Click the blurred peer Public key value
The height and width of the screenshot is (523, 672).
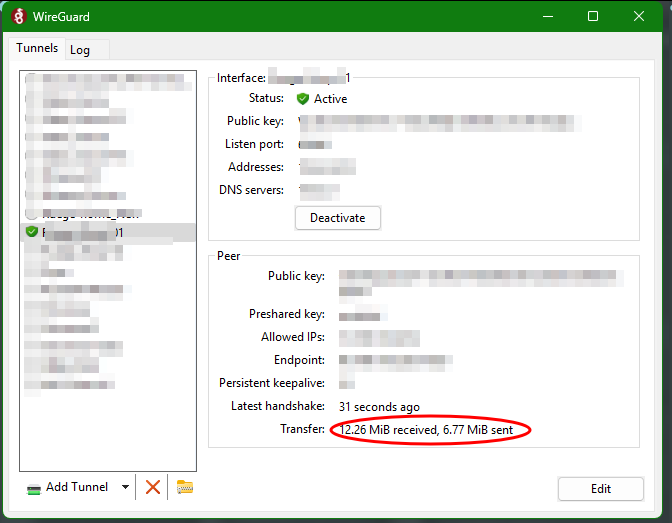(481, 282)
